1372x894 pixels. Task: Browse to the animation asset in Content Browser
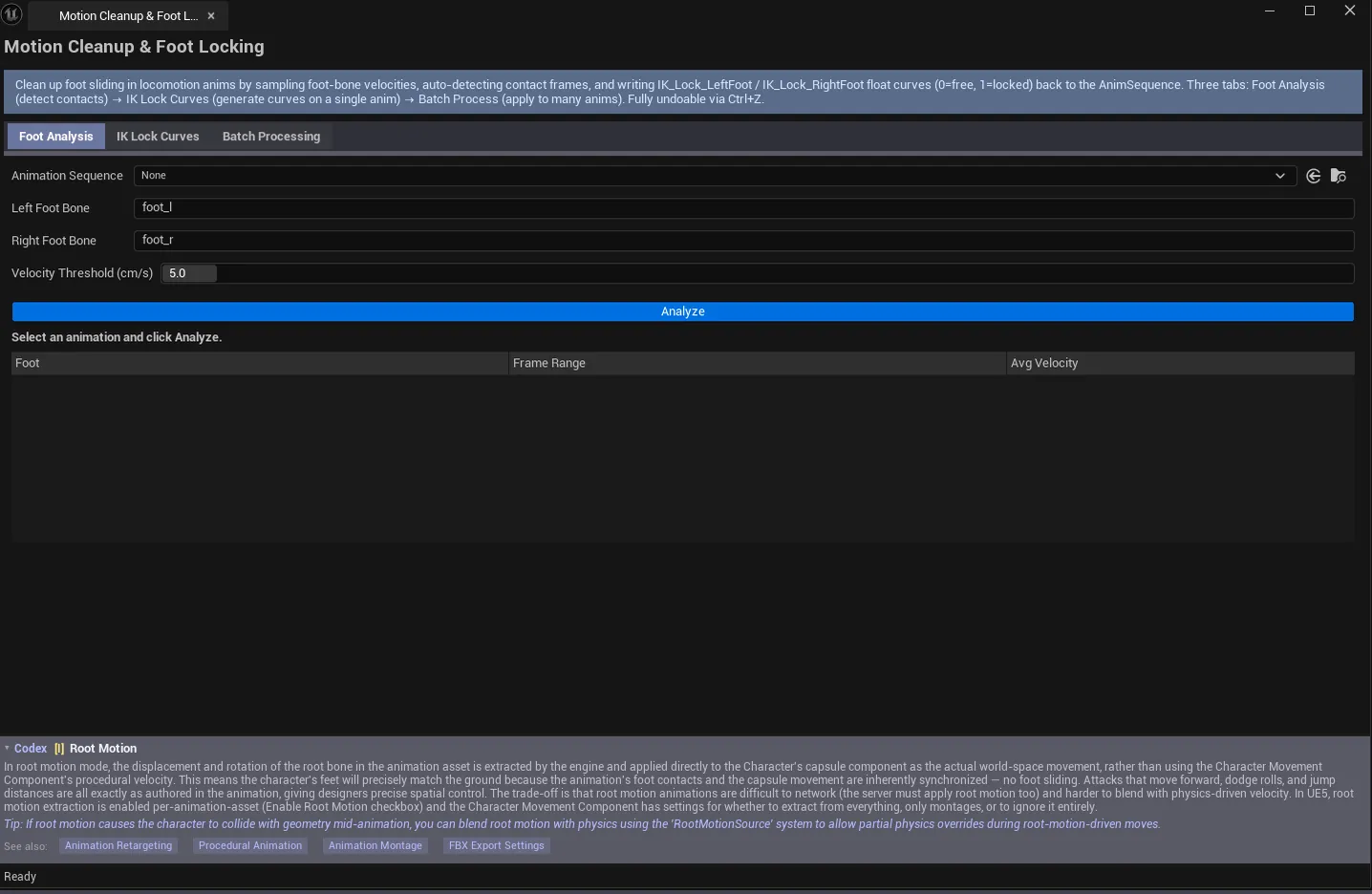[1339, 176]
